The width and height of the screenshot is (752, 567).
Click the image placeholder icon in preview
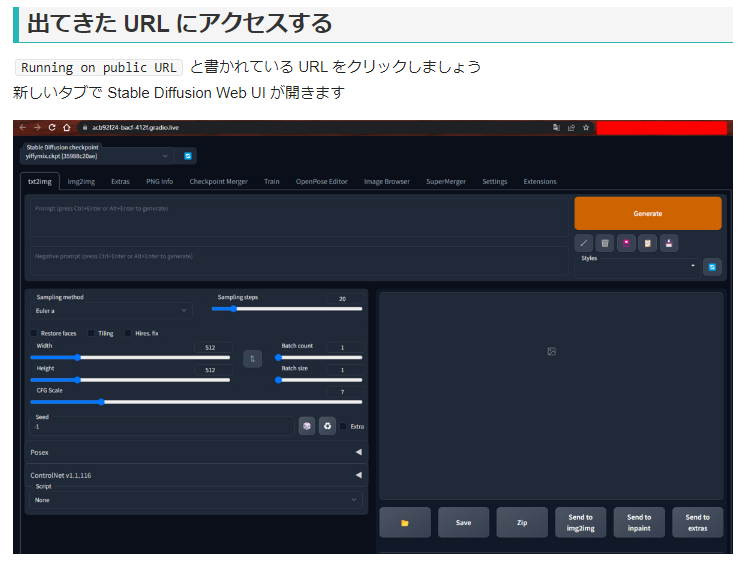click(x=552, y=352)
